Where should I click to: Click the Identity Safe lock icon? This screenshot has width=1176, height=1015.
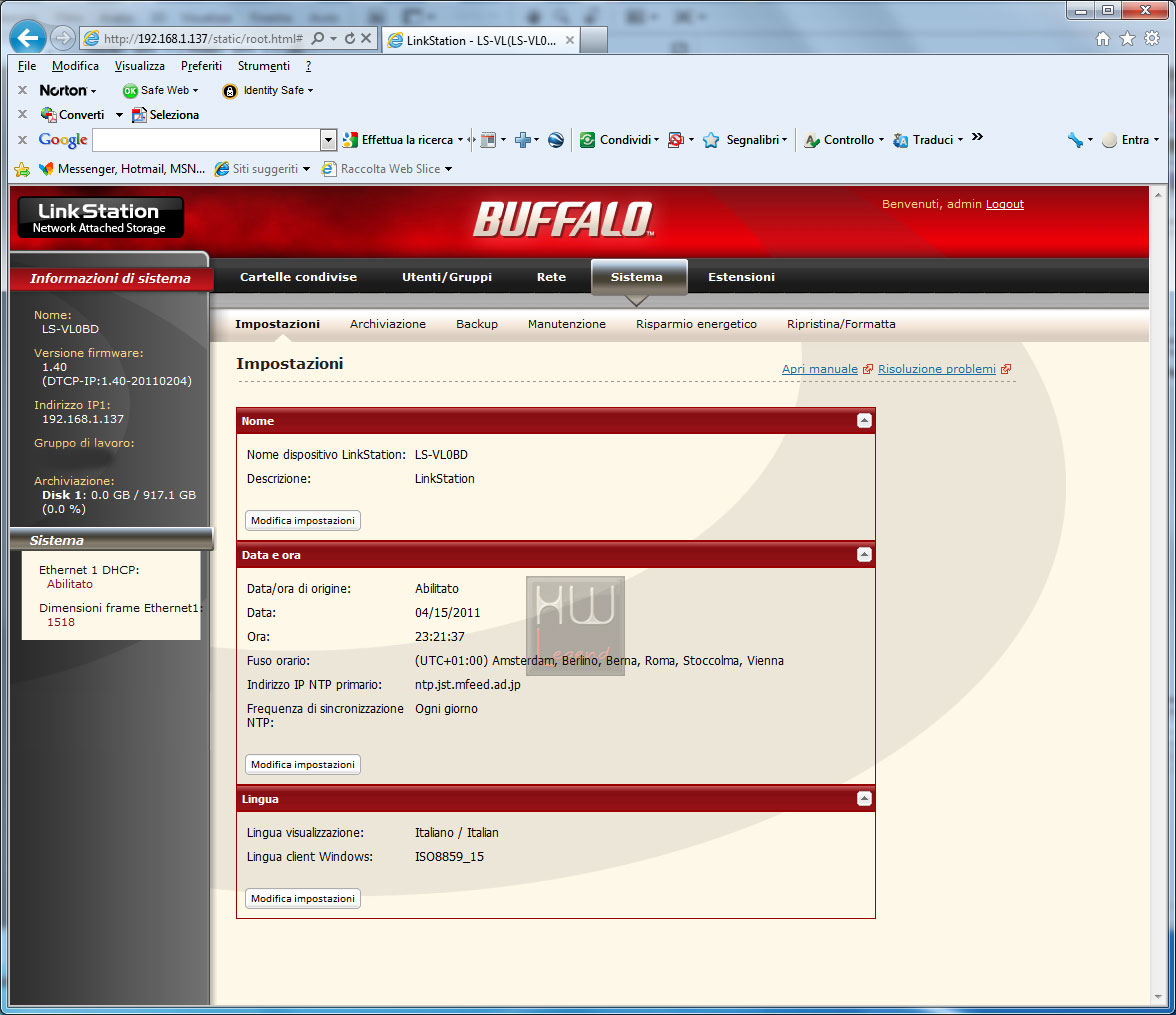pos(230,91)
